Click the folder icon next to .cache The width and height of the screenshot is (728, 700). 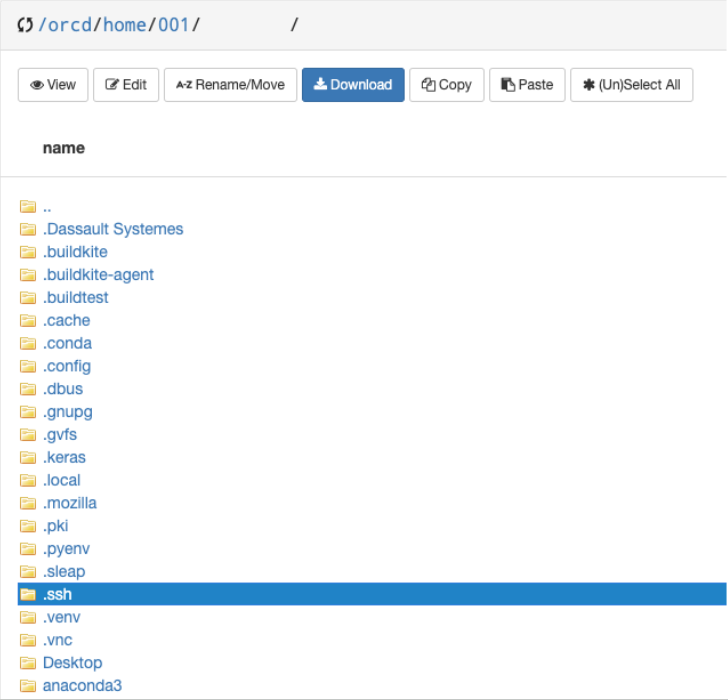coord(28,320)
